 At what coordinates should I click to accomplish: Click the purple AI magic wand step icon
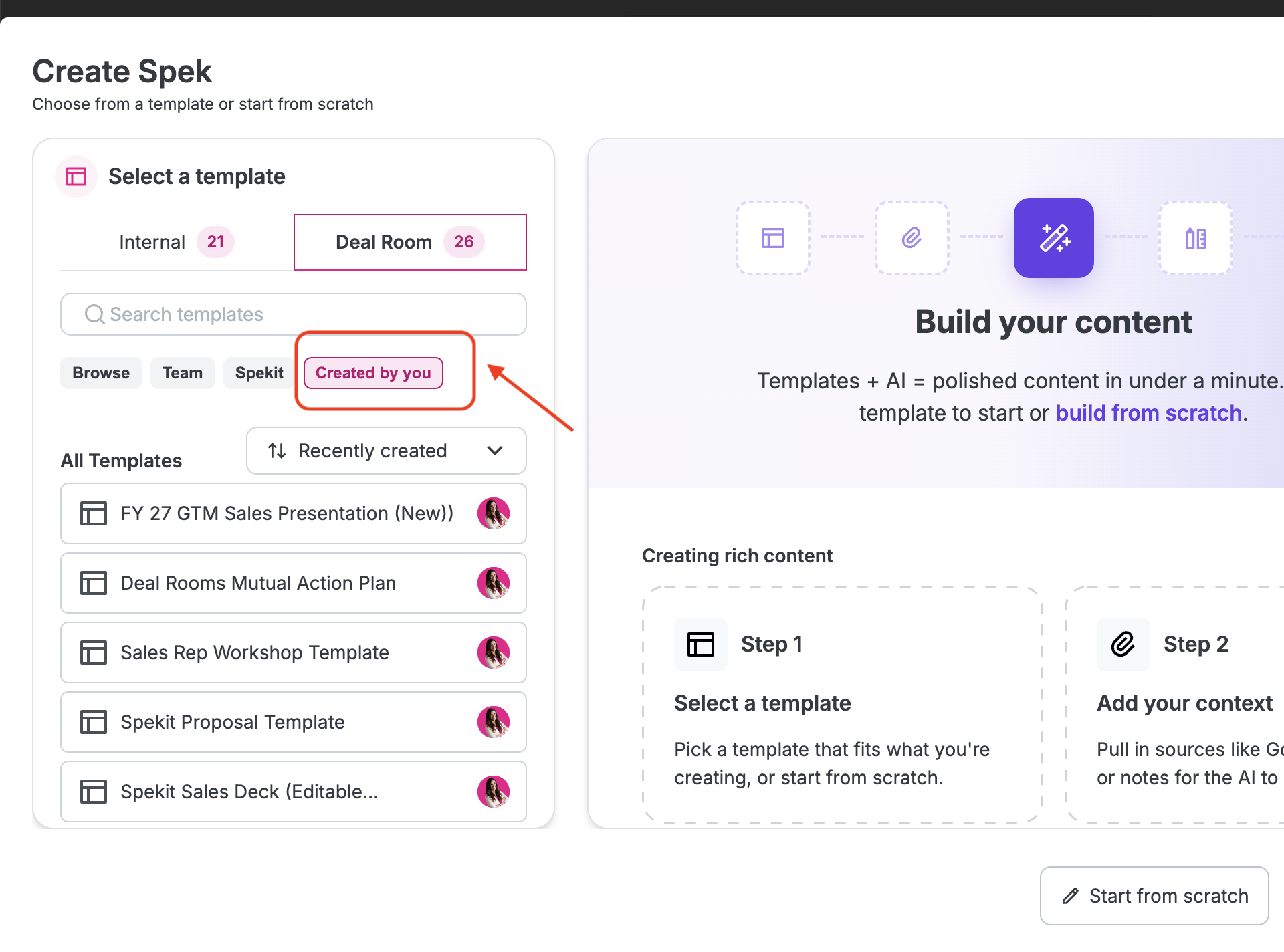click(1054, 238)
